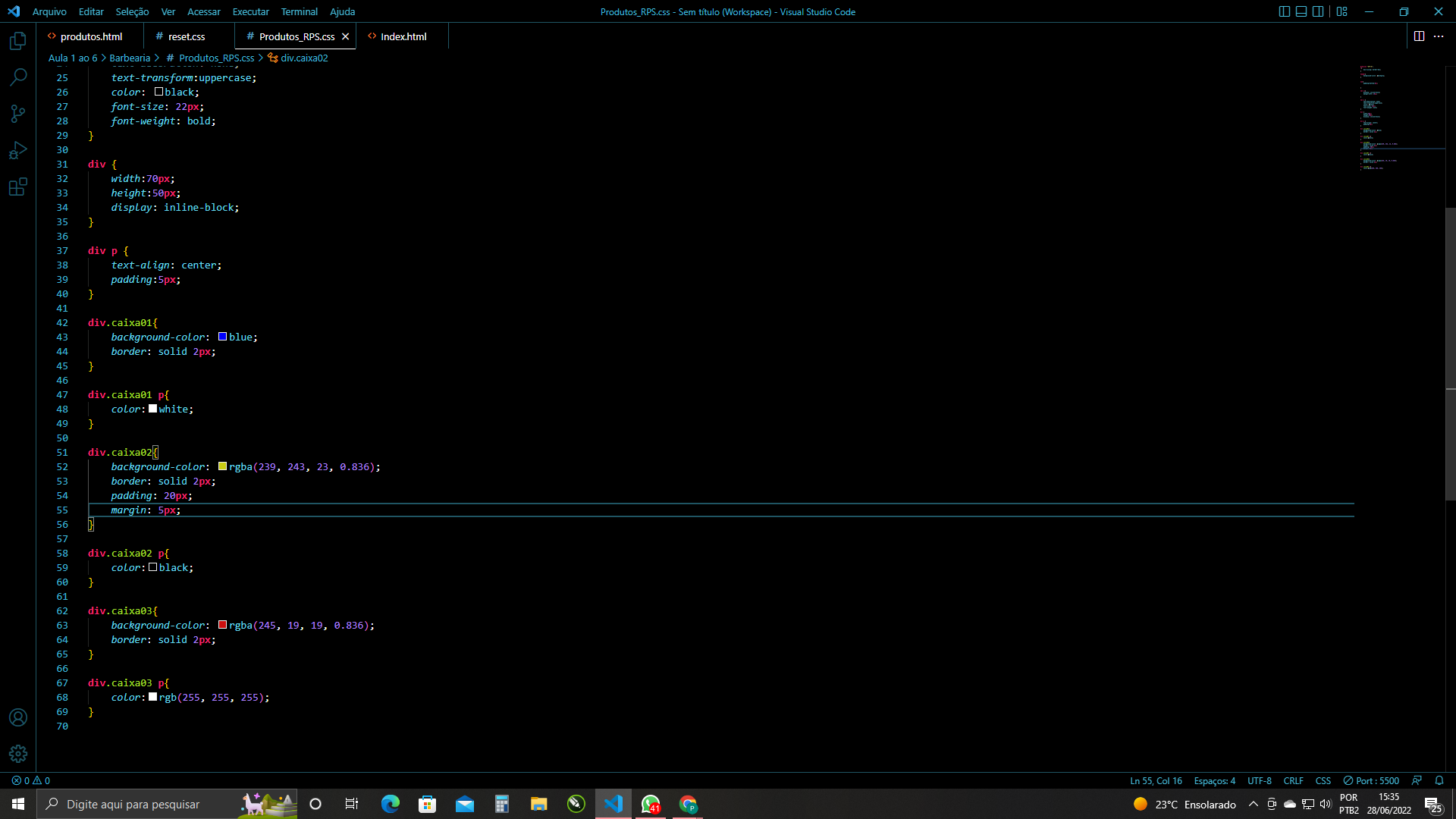Click the 'Aula 1 ao 6' breadcrumb
This screenshot has width=1456, height=819.
tap(73, 58)
